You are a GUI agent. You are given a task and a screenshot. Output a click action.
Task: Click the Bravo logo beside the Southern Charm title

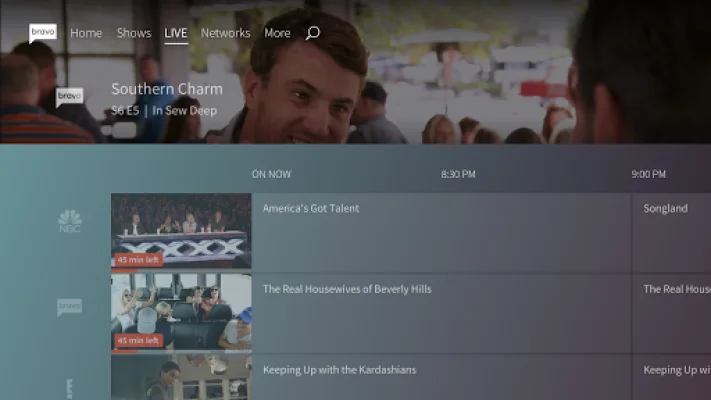[69, 97]
